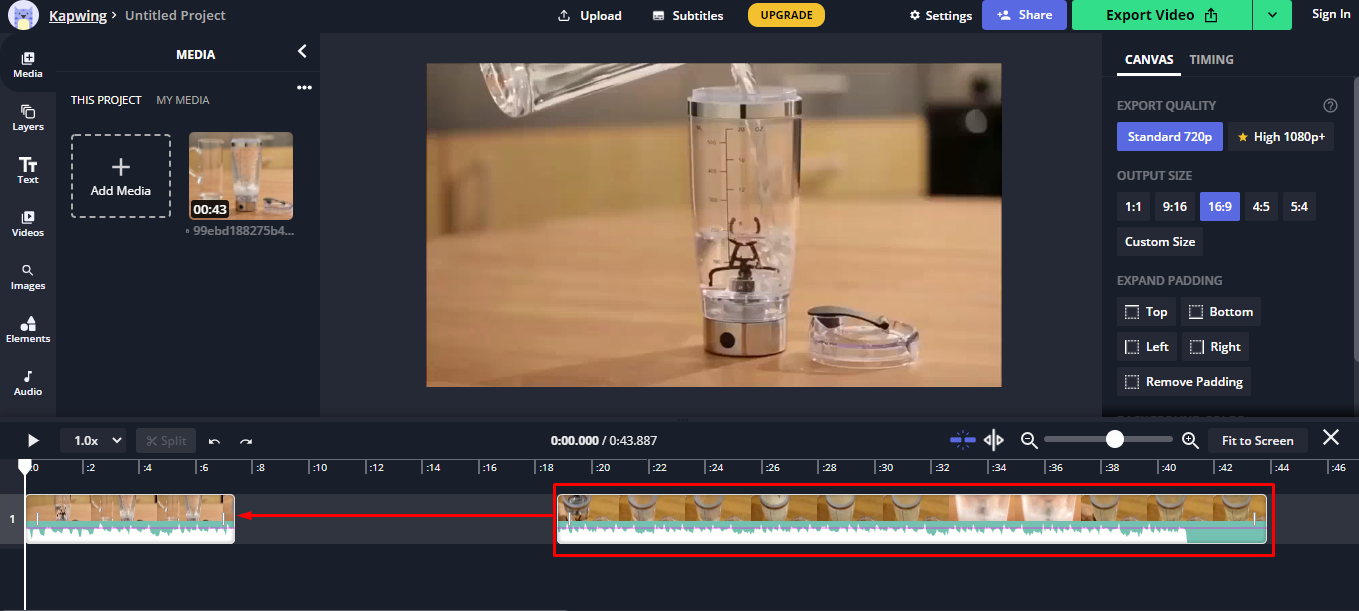
Task: Open the Text tool panel
Action: 28,171
